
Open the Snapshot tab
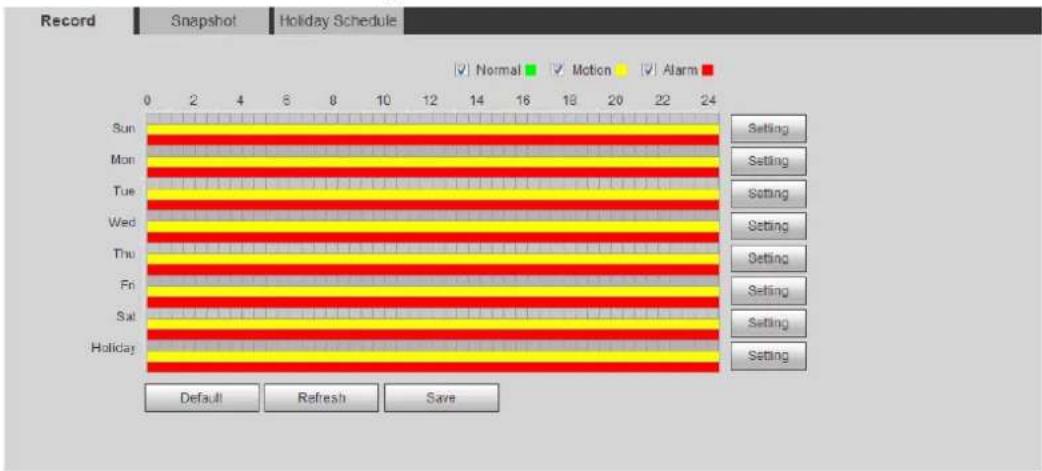coord(203,21)
